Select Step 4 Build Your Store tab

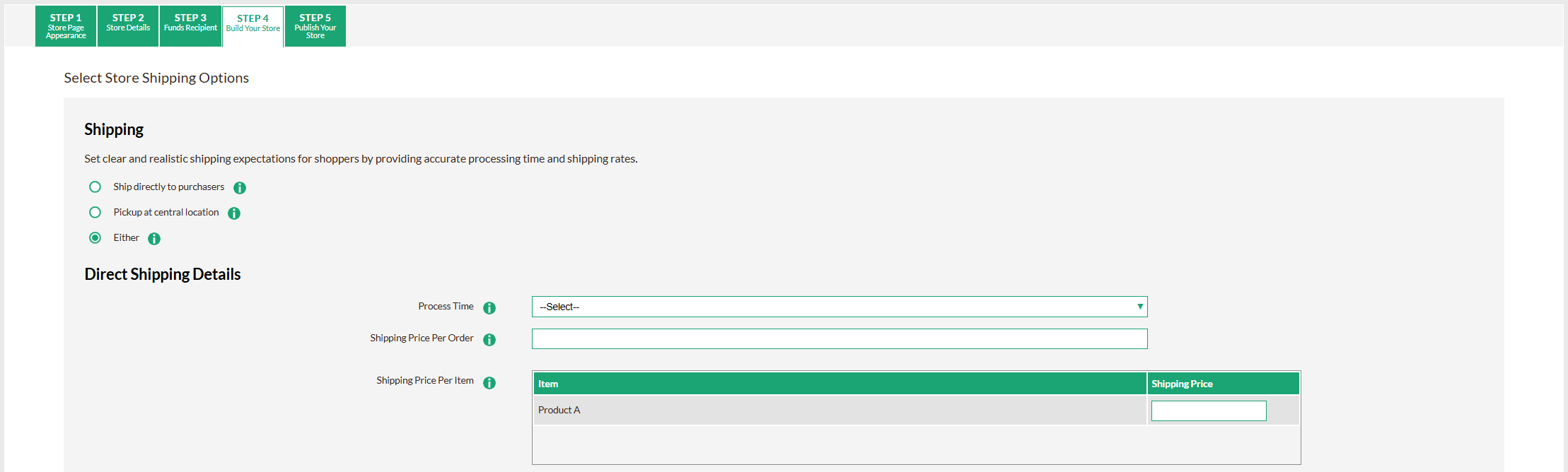pos(253,26)
